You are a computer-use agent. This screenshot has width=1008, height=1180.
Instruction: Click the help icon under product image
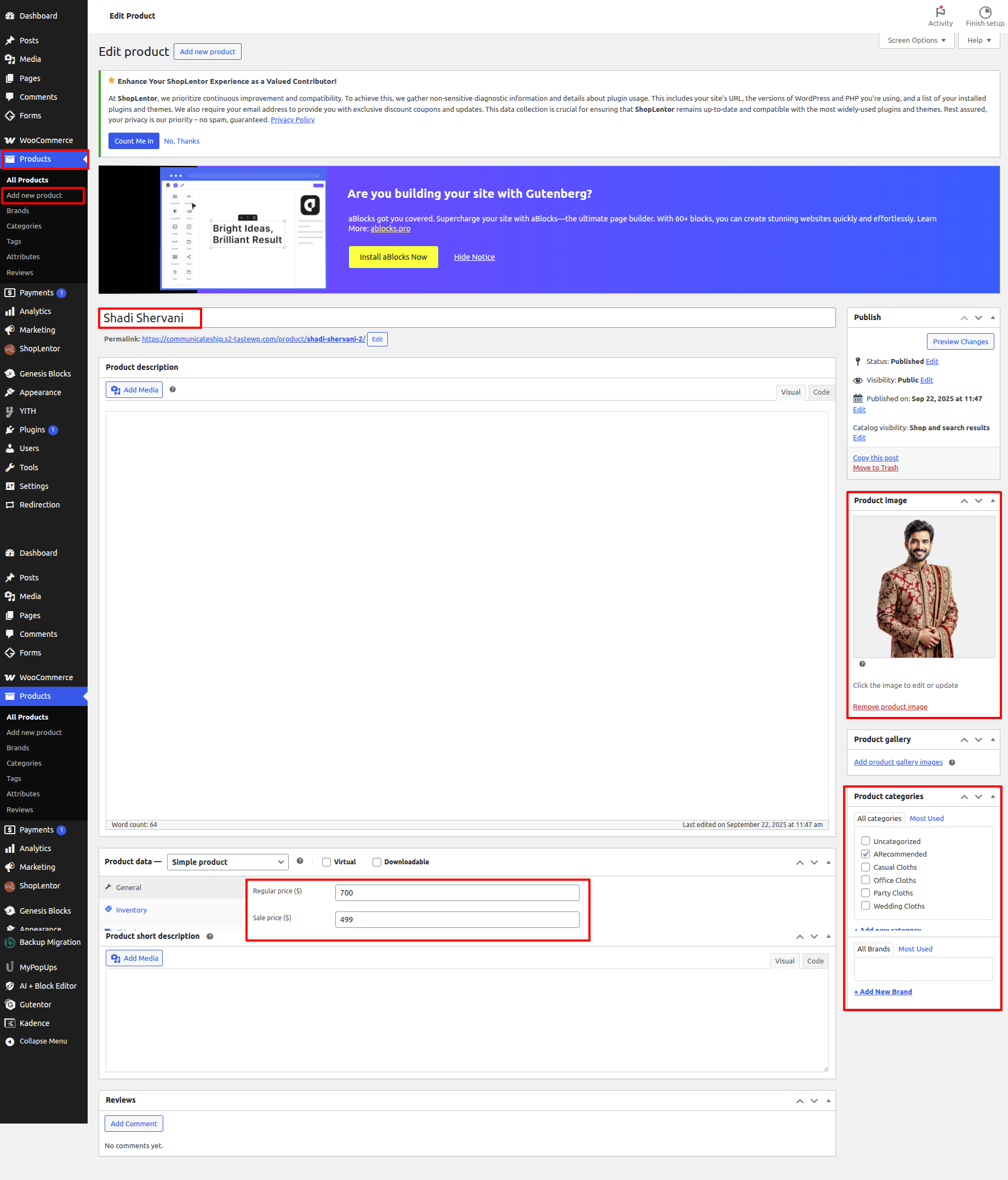(862, 664)
